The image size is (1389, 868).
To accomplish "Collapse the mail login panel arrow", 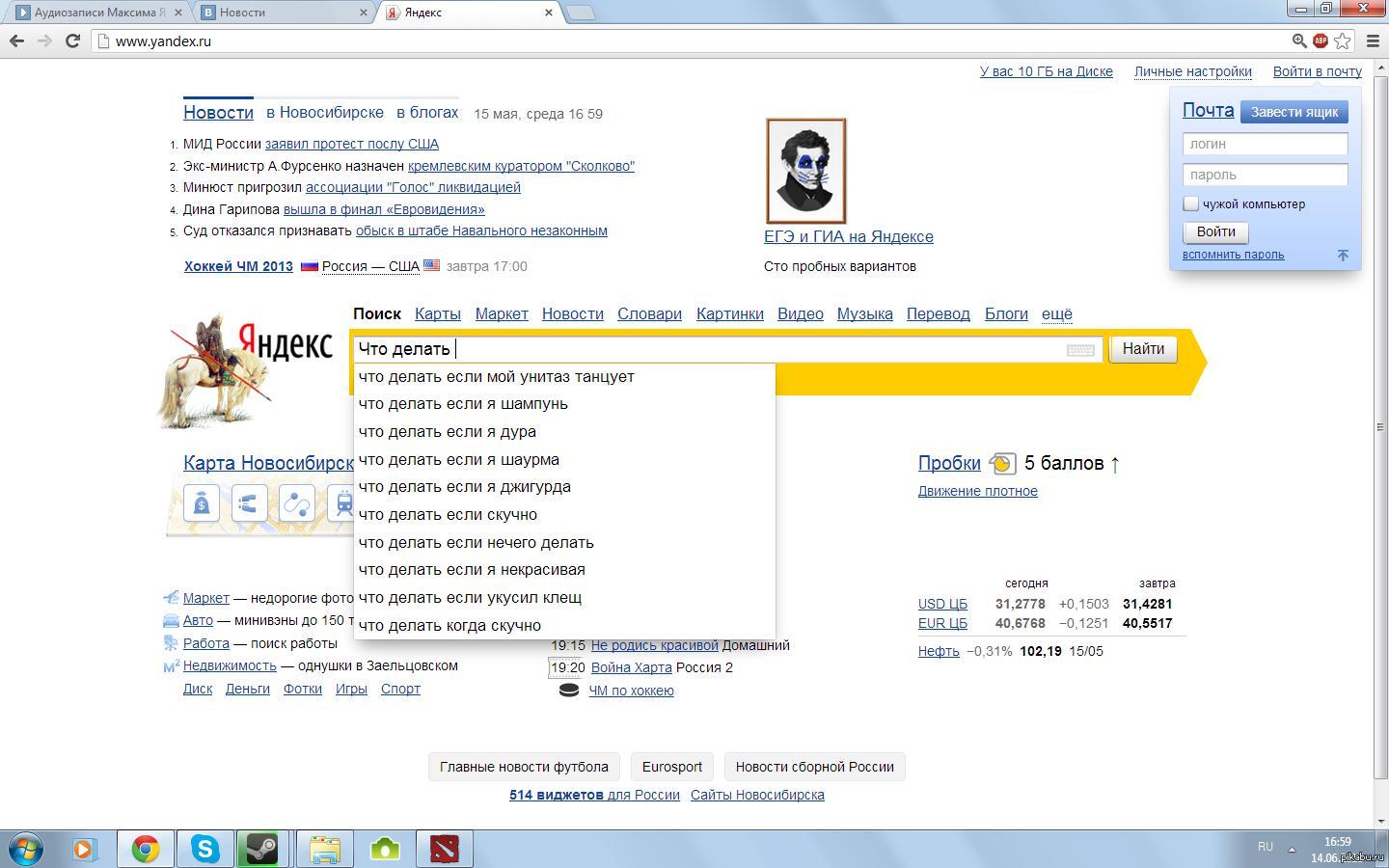I will pos(1343,255).
